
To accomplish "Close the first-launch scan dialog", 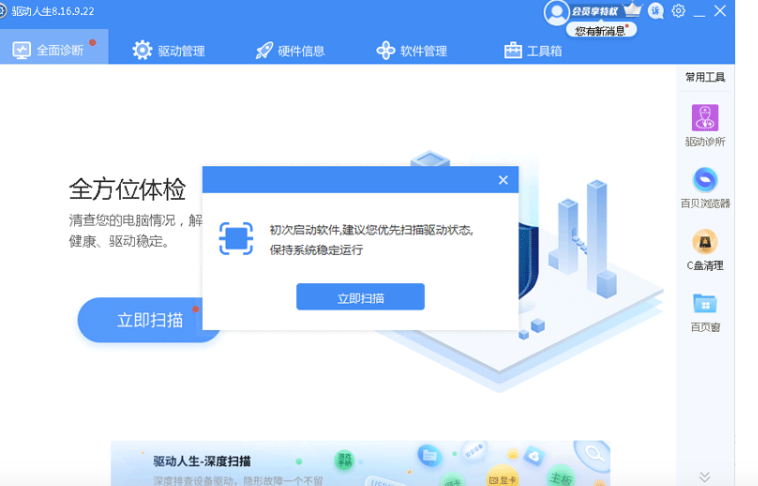I will (x=503, y=180).
